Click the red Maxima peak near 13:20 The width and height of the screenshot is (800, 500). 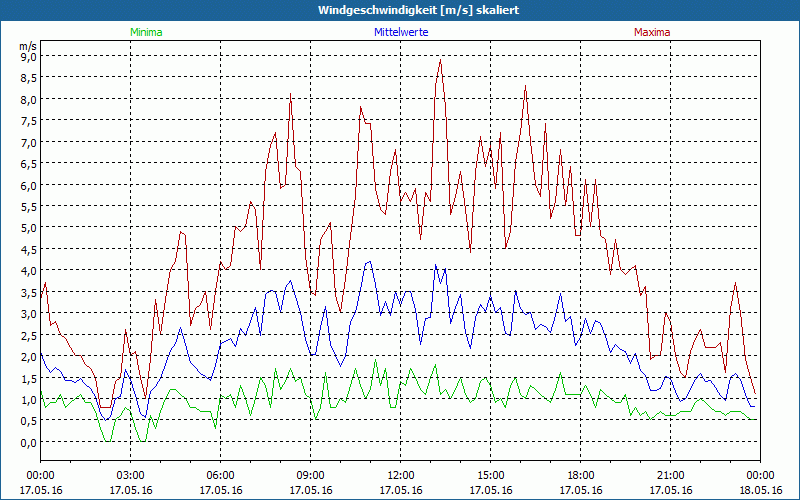click(440, 60)
